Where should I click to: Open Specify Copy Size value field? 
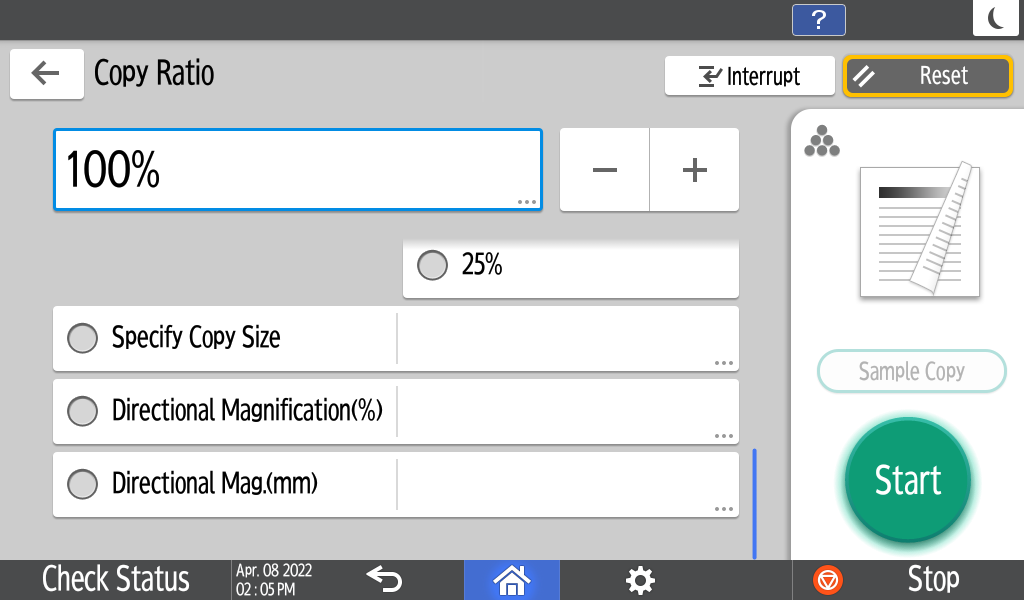(x=567, y=338)
